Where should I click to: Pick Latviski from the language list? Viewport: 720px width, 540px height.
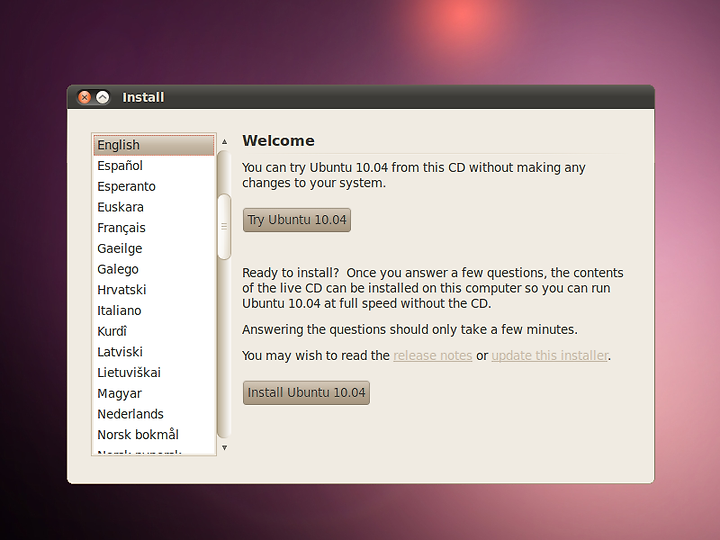point(154,352)
